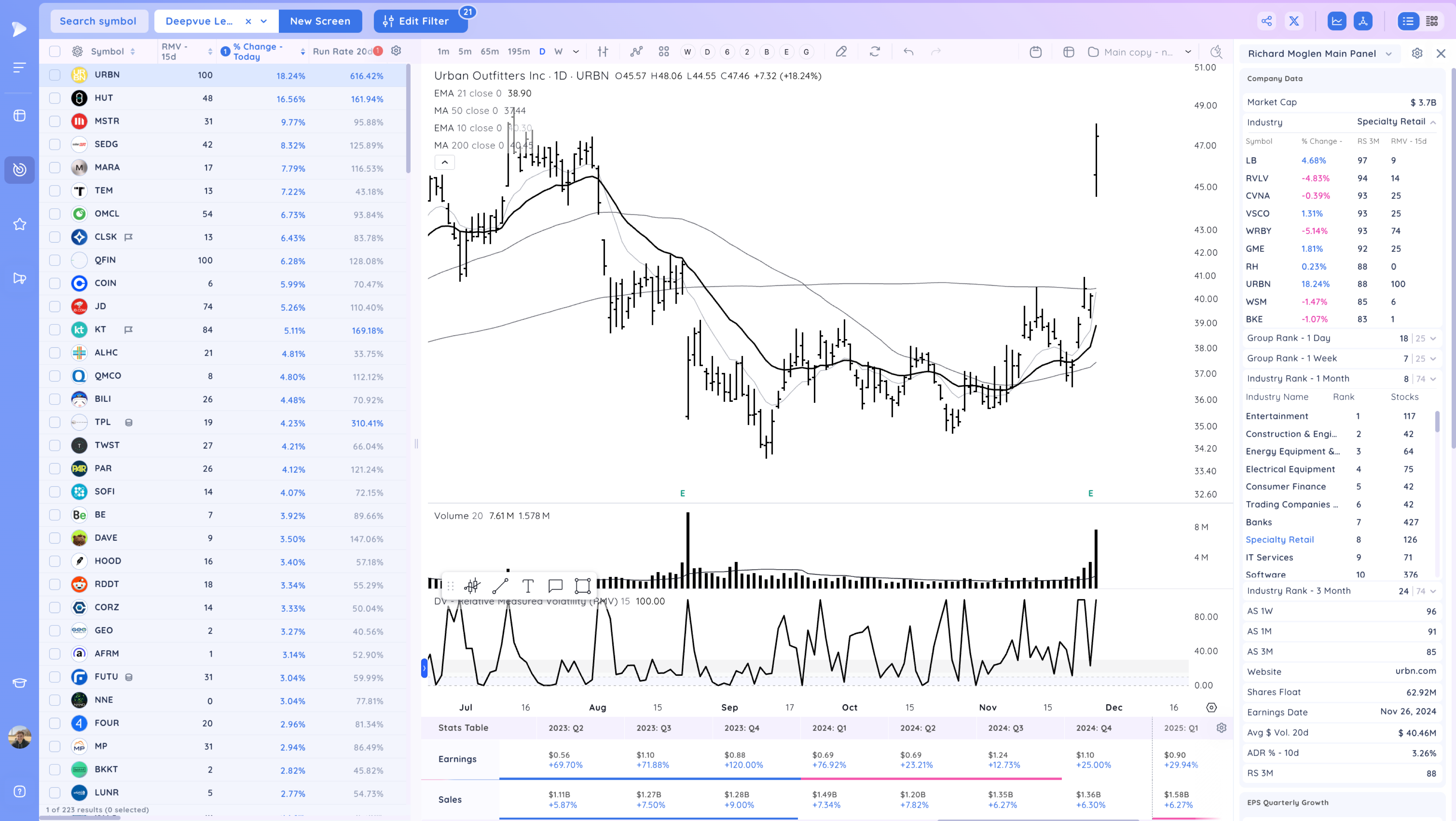Expand Group Rank - 1 Day row
The image size is (1456, 821).
(1433, 338)
